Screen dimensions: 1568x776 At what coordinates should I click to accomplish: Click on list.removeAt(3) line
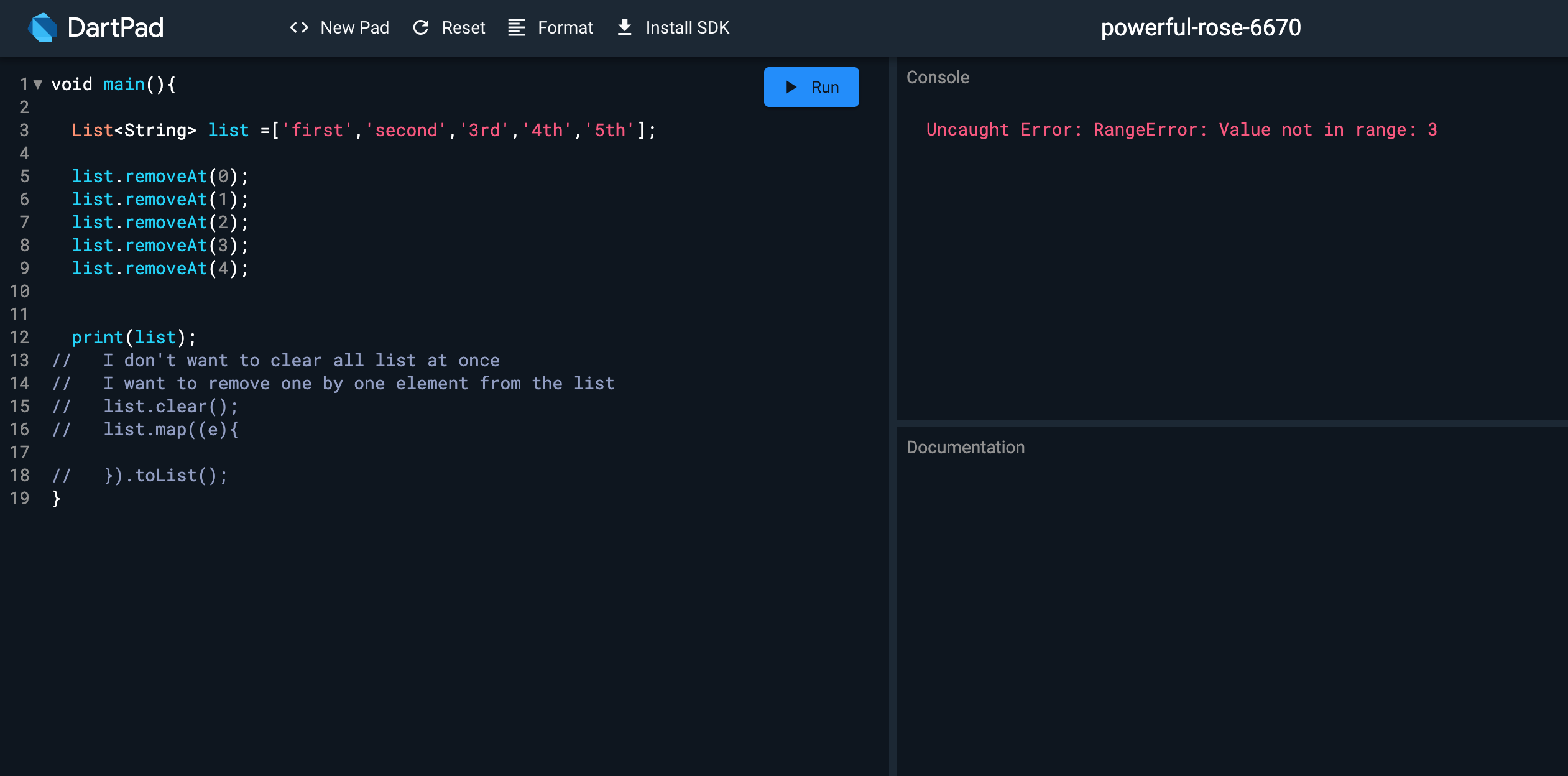(x=160, y=246)
